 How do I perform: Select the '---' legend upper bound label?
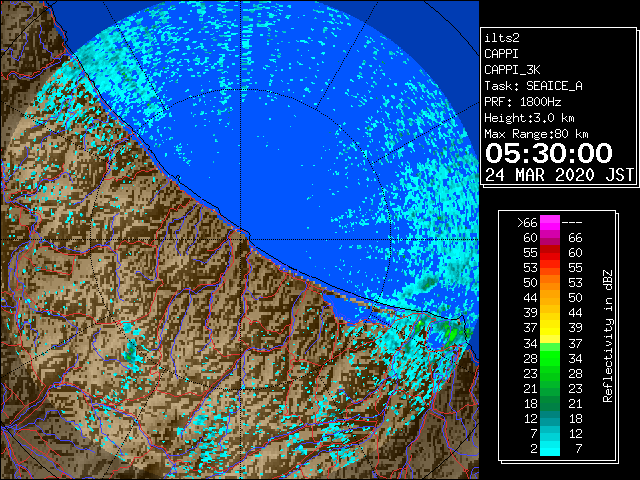(572, 223)
